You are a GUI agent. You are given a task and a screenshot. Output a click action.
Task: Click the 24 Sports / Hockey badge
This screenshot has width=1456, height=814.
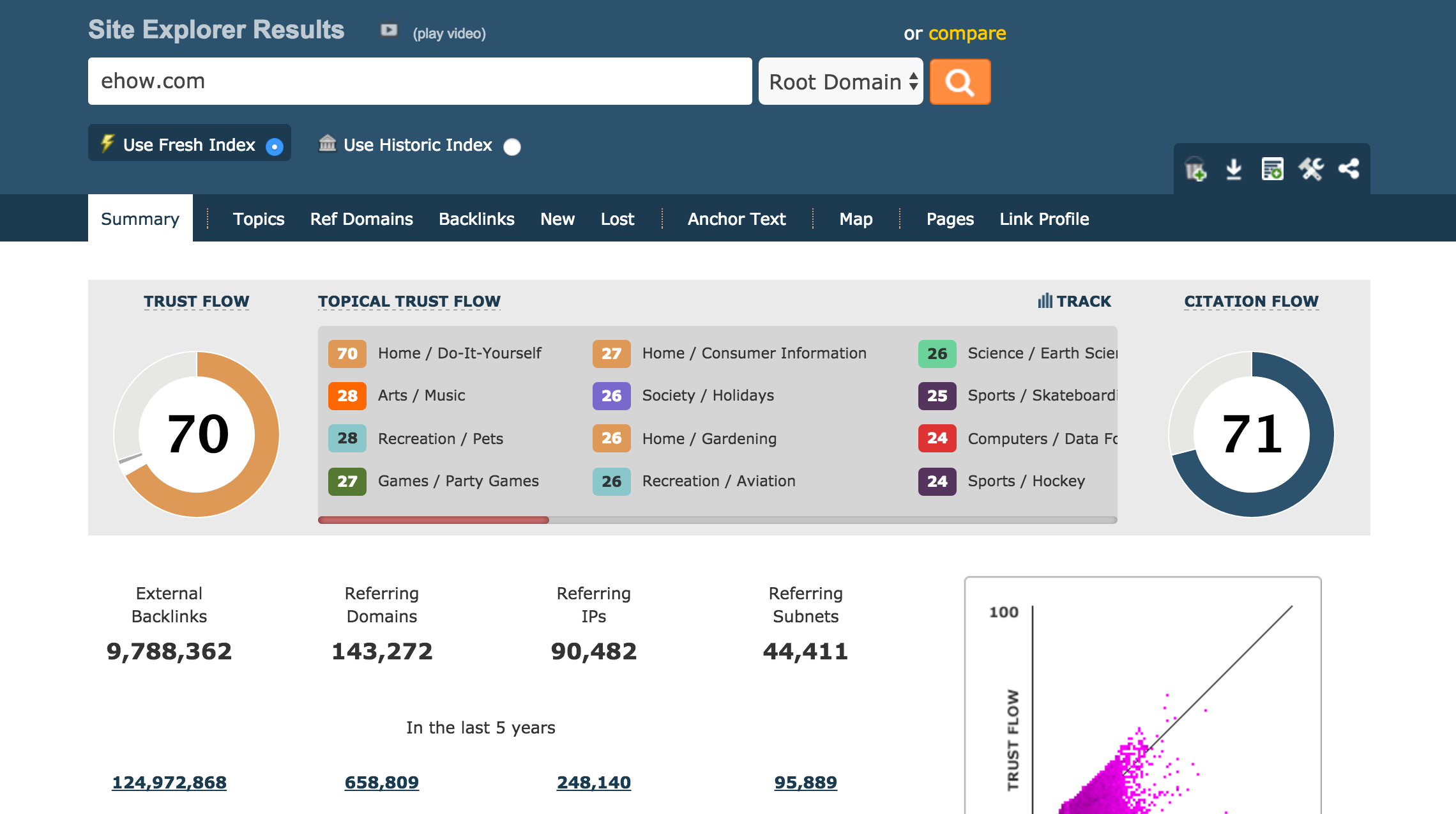[x=937, y=481]
